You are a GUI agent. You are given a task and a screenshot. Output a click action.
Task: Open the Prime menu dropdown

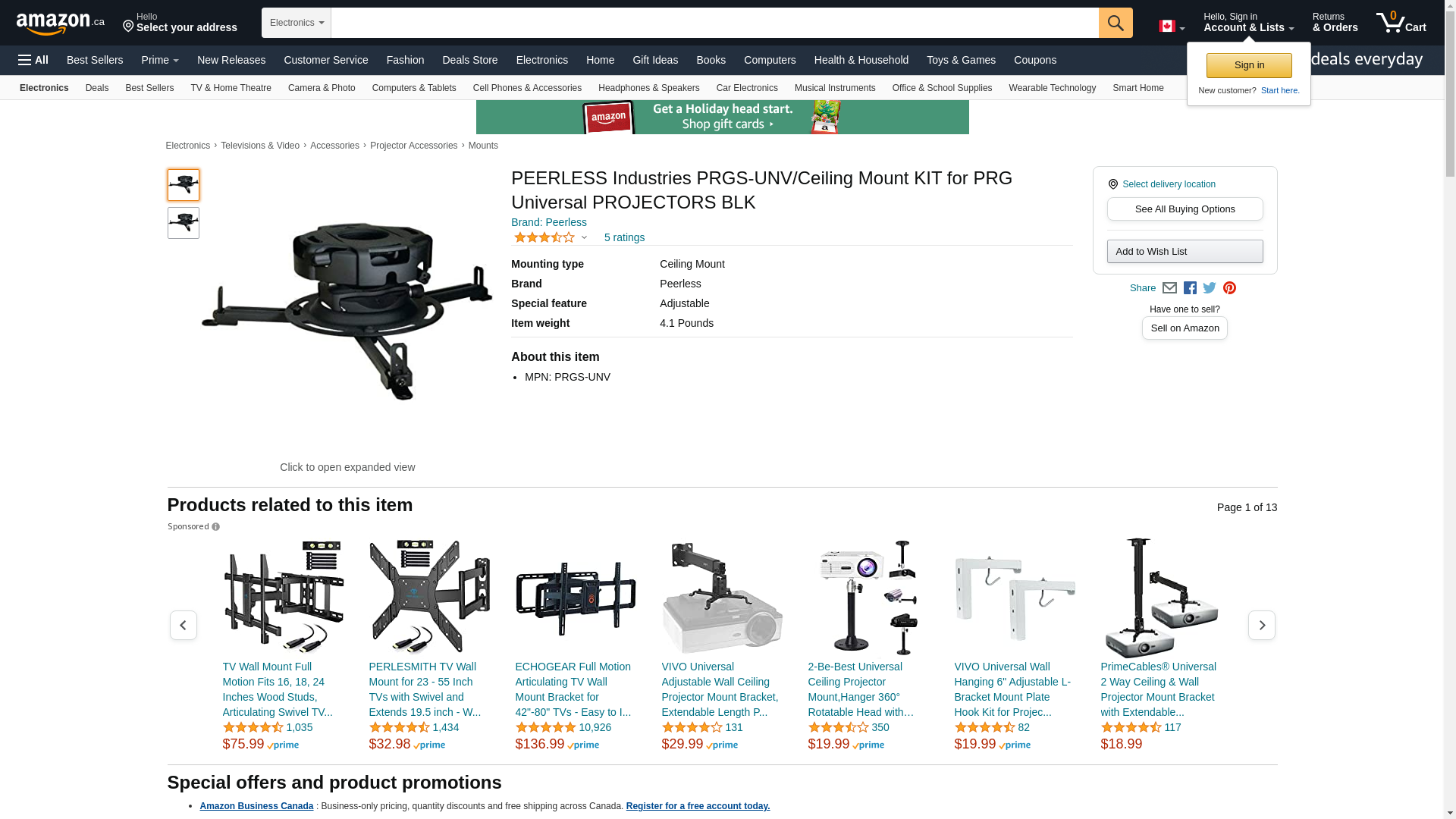click(160, 60)
